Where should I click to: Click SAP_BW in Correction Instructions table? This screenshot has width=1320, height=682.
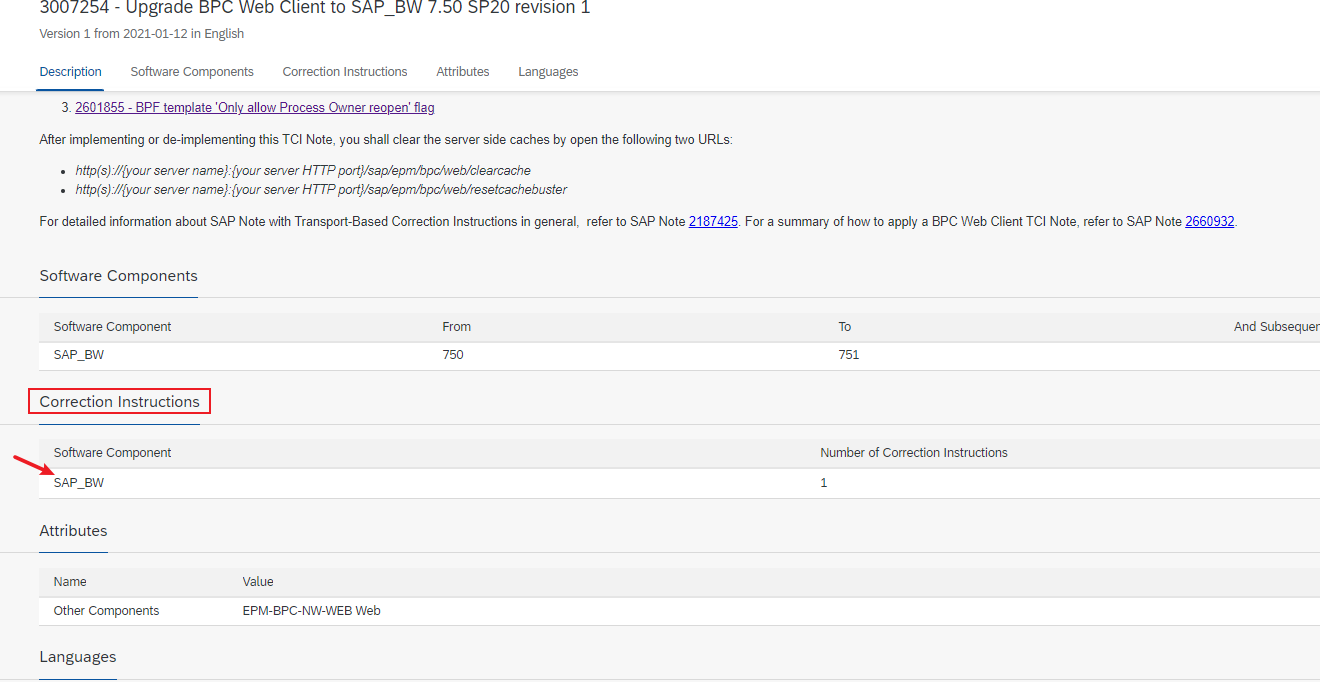click(x=79, y=483)
